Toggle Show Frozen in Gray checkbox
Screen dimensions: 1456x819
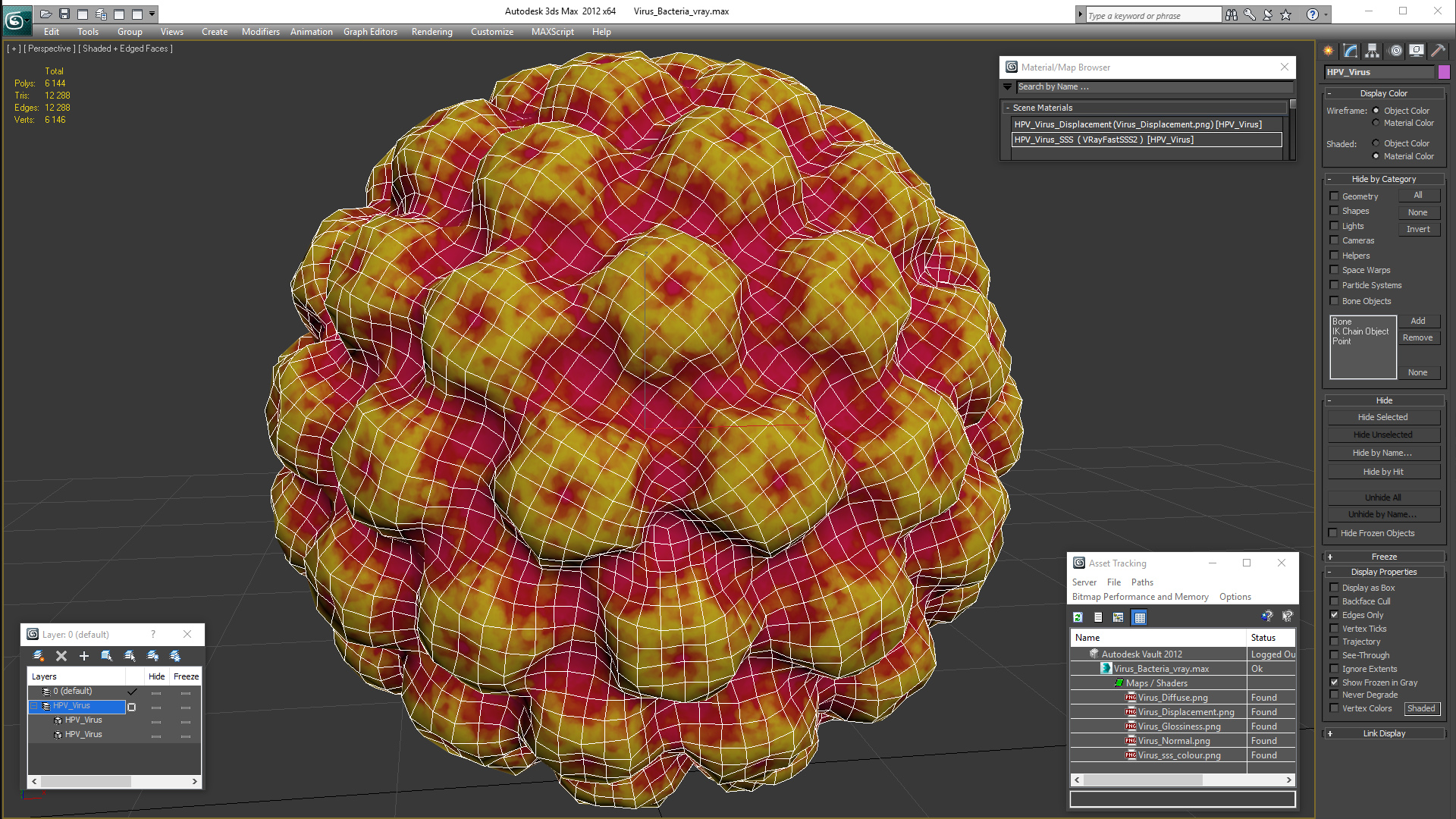click(x=1334, y=682)
